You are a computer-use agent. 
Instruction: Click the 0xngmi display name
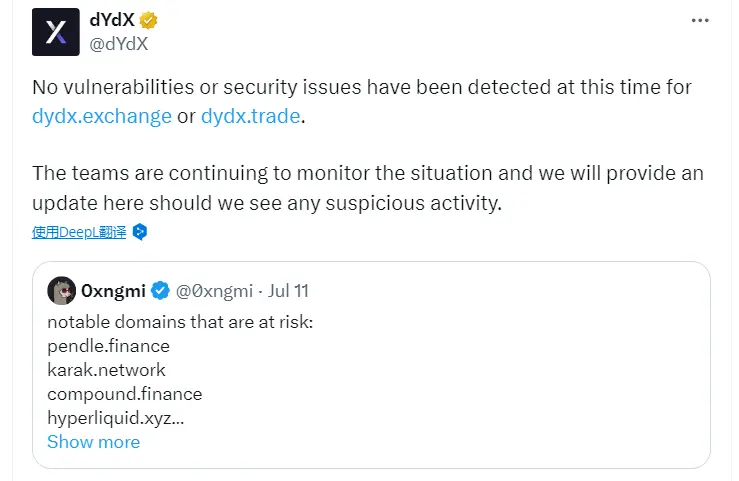coord(113,291)
